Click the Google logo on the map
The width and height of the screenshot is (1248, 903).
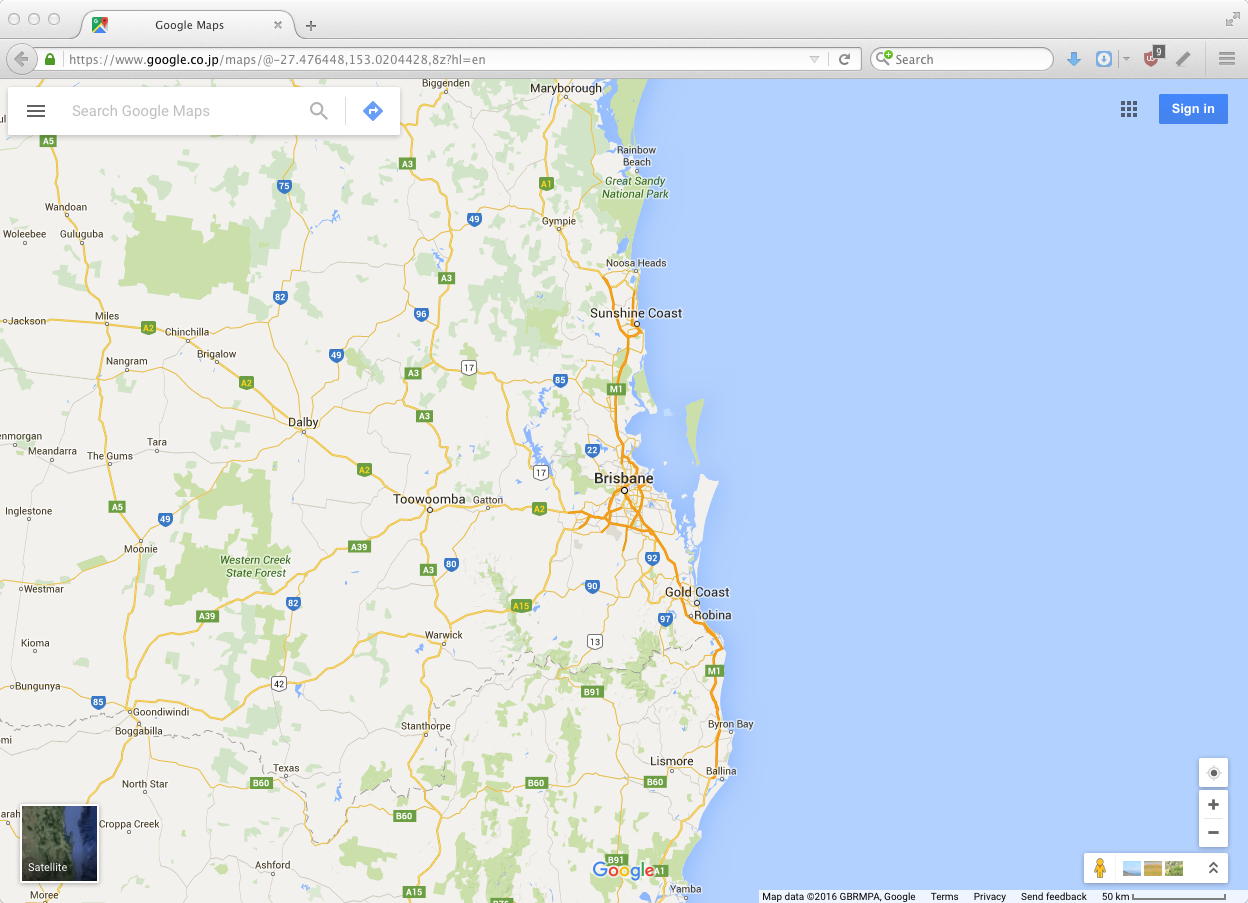[623, 870]
